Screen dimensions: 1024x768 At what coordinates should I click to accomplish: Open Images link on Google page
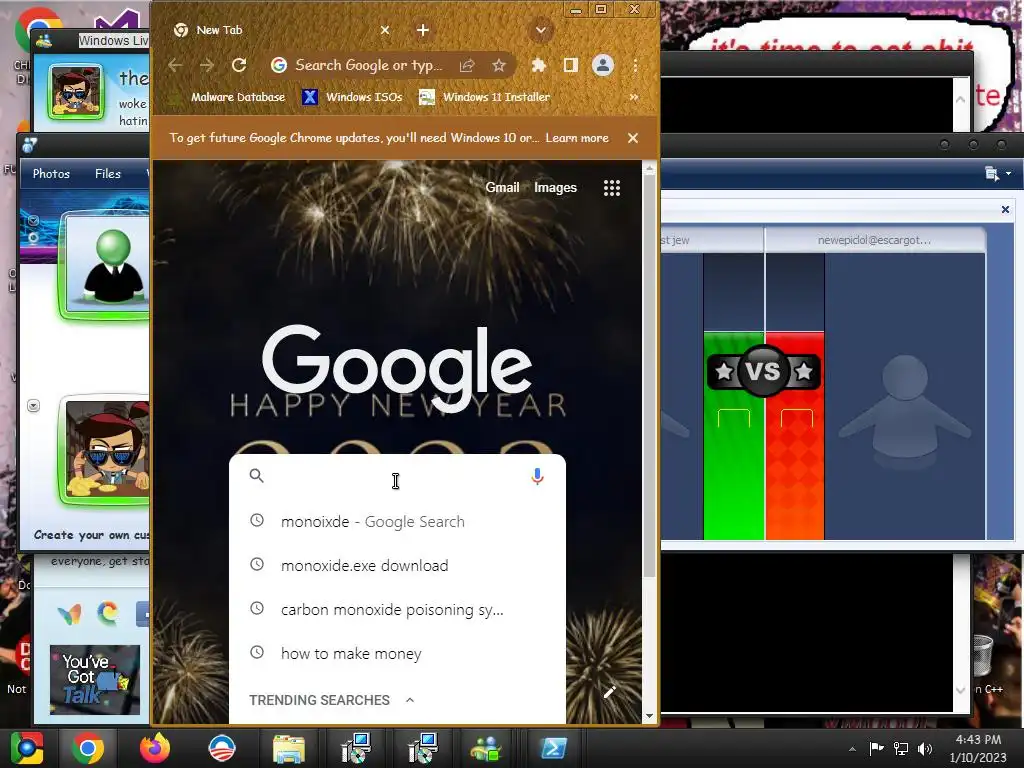tap(556, 187)
